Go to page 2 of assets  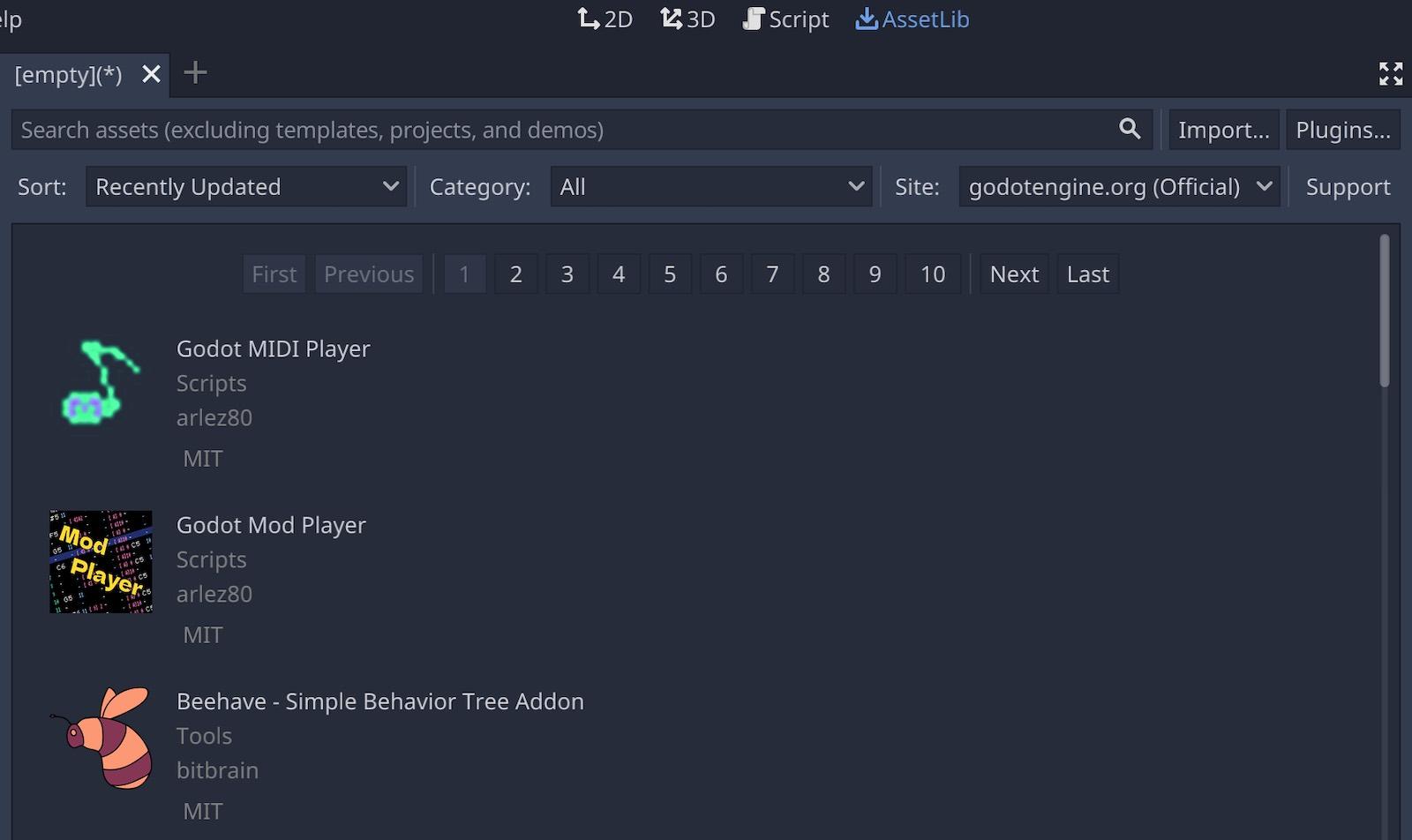[x=516, y=274]
